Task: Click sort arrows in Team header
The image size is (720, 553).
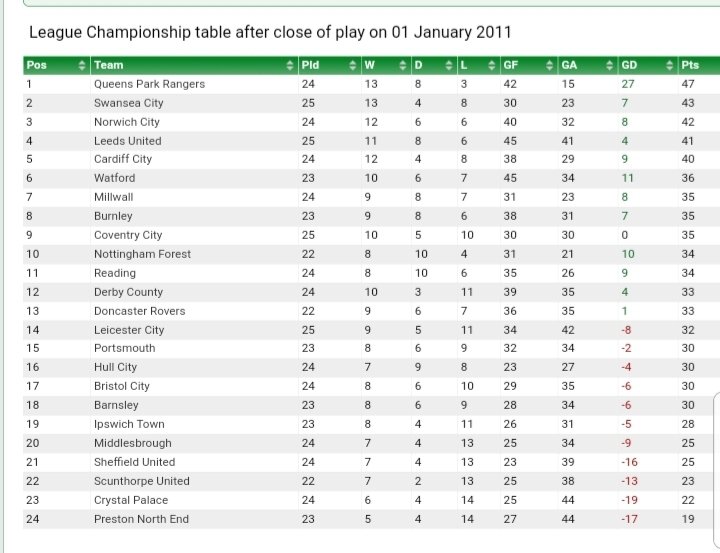Action: [290, 65]
